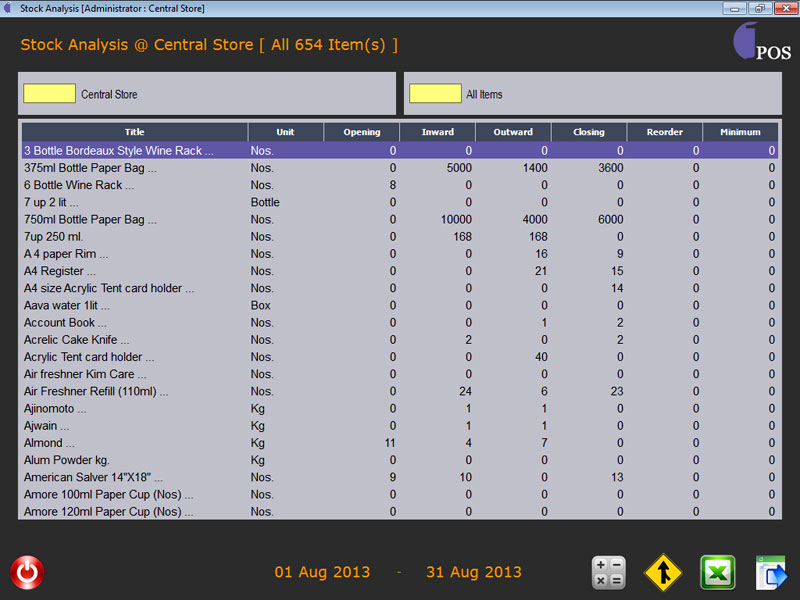
Task: Click the Inward column header
Action: point(437,132)
